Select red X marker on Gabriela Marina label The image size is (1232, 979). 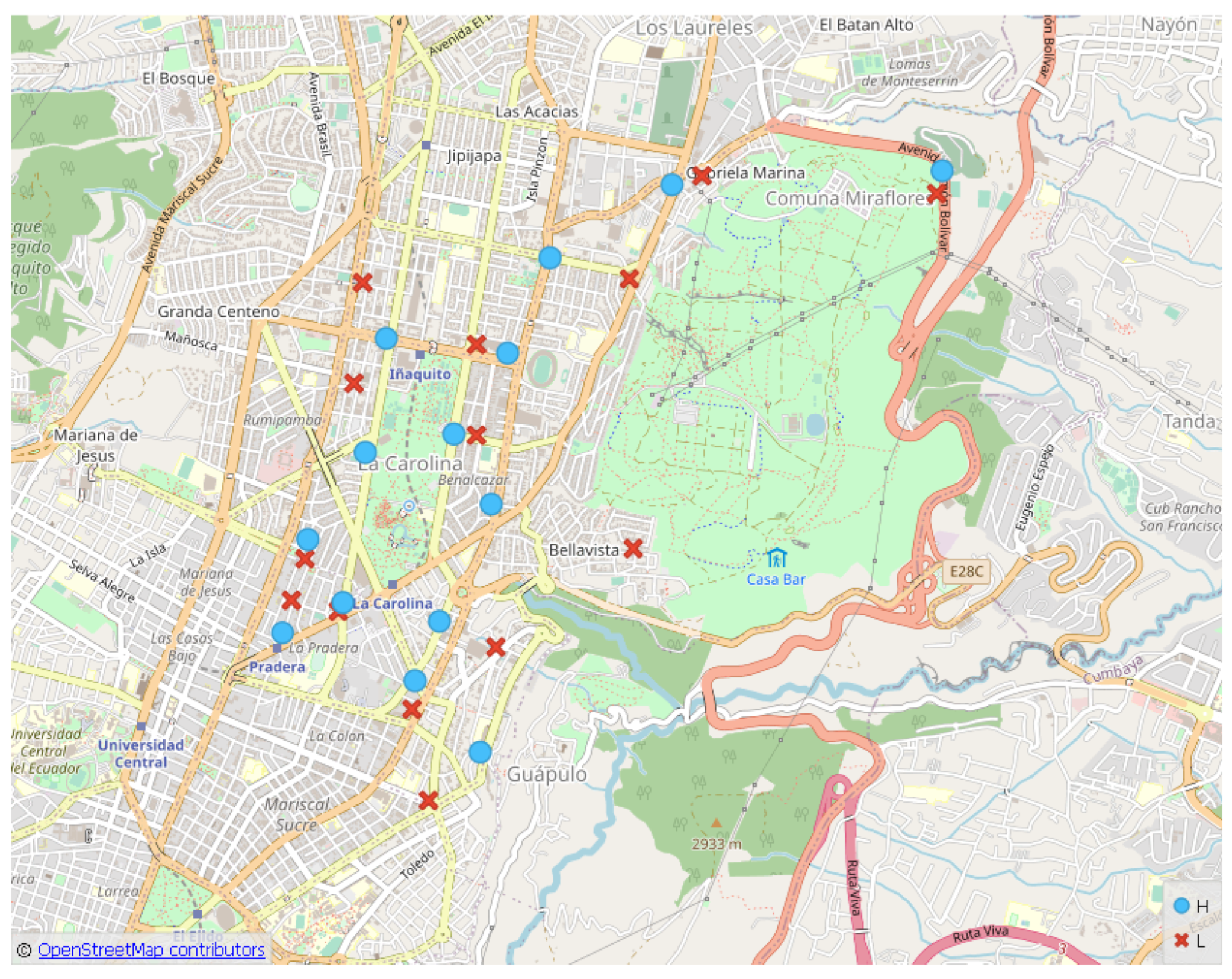pyautogui.click(x=702, y=176)
